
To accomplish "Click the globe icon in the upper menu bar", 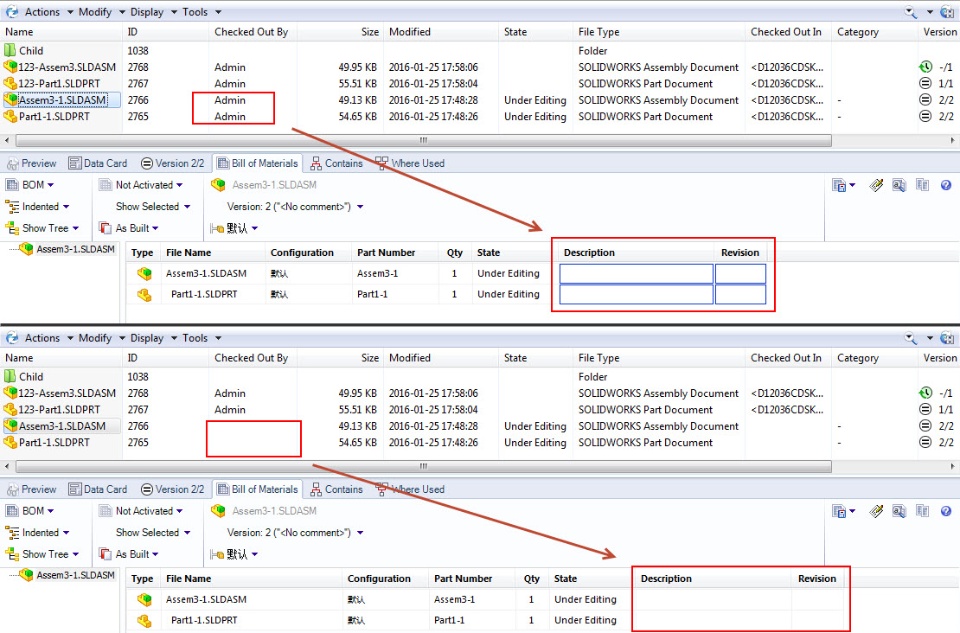I will coord(947,12).
